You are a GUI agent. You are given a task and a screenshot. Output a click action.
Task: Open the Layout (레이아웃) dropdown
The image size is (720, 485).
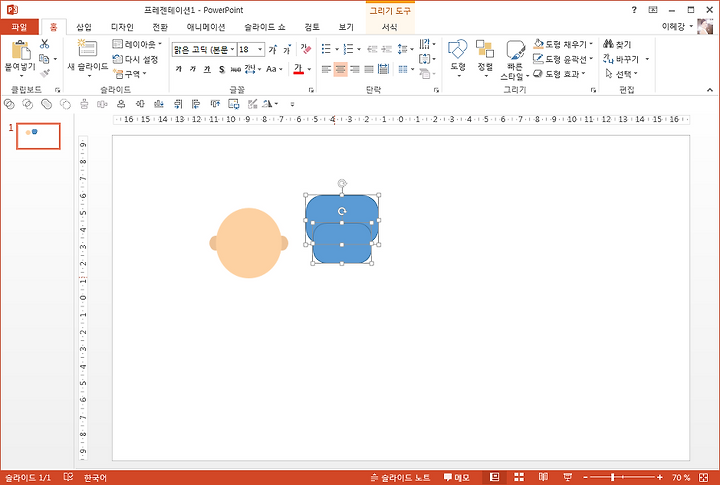[137, 44]
